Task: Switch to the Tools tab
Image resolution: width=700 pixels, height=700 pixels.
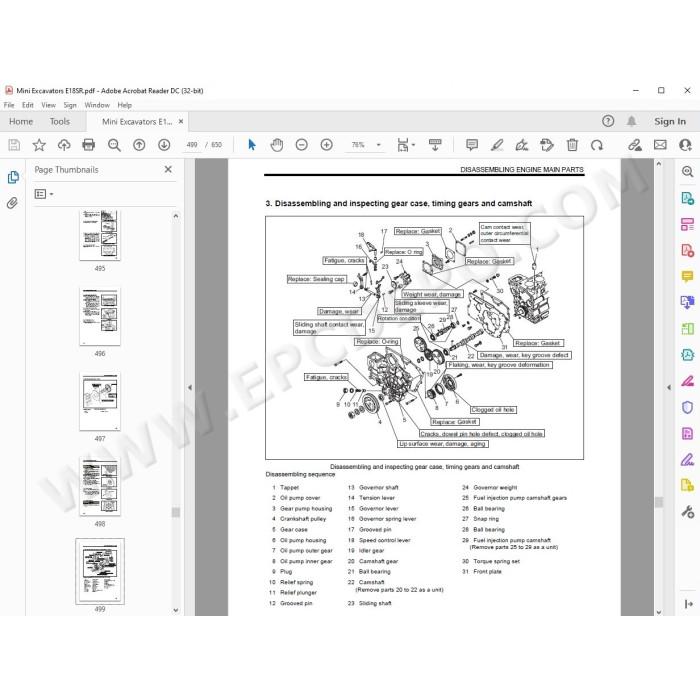Action: pos(60,121)
